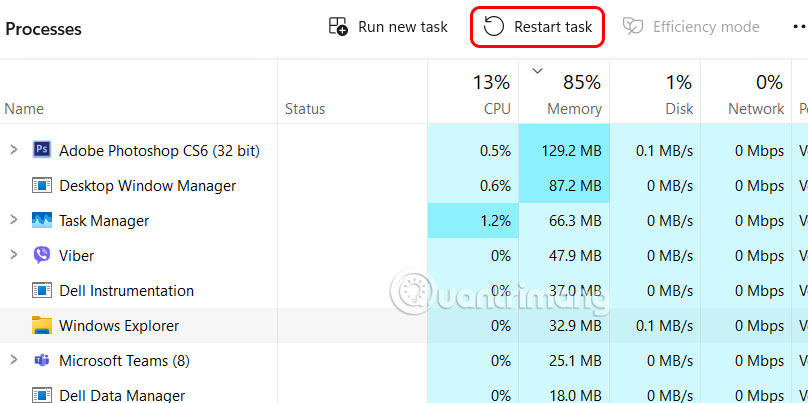This screenshot has height=403, width=808.
Task: Click the 0.6% CPU value
Action: pyautogui.click(x=493, y=186)
